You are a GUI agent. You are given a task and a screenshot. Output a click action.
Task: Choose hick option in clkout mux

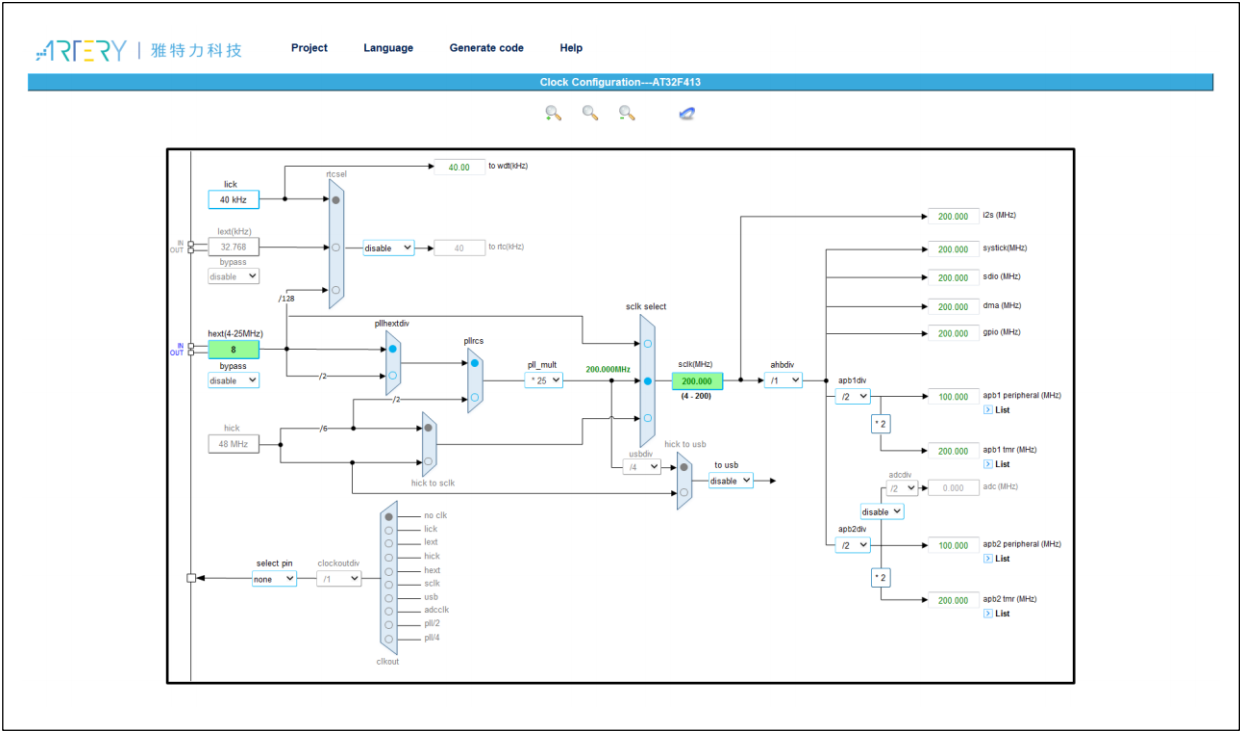pos(389,557)
